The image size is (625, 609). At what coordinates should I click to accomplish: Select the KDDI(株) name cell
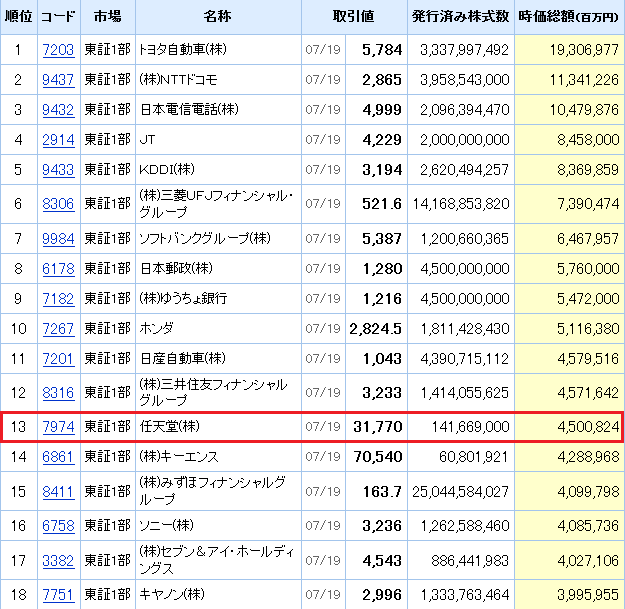click(x=218, y=170)
